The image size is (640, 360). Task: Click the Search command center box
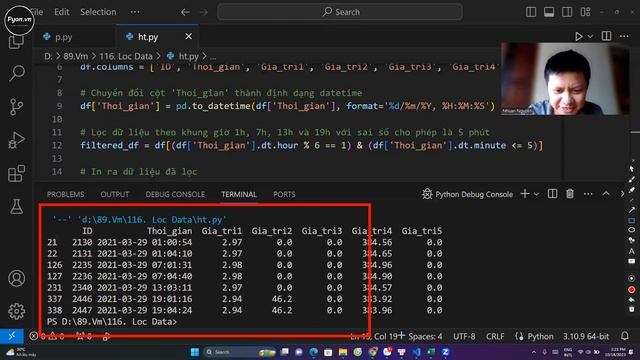click(340, 12)
